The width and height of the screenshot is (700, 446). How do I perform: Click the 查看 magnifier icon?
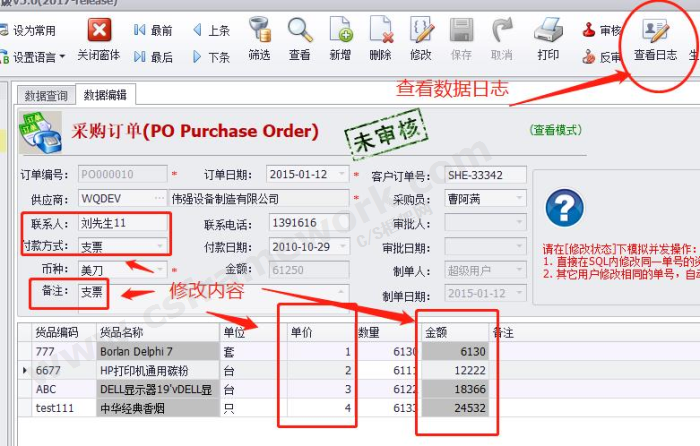point(300,31)
